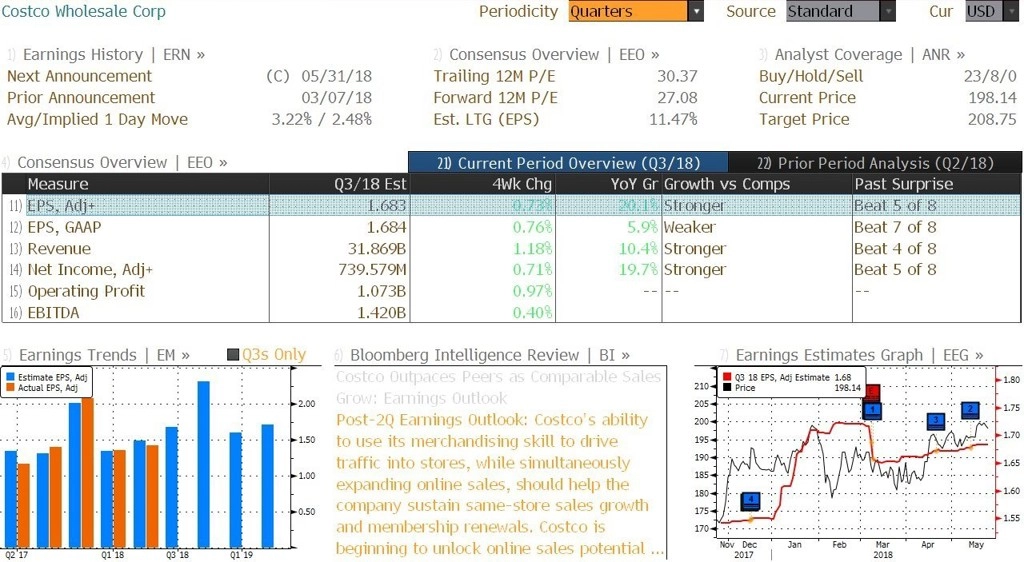The height and width of the screenshot is (562, 1024).
Task: Click Prior Announcement date 03/07/18
Action: 336,98
